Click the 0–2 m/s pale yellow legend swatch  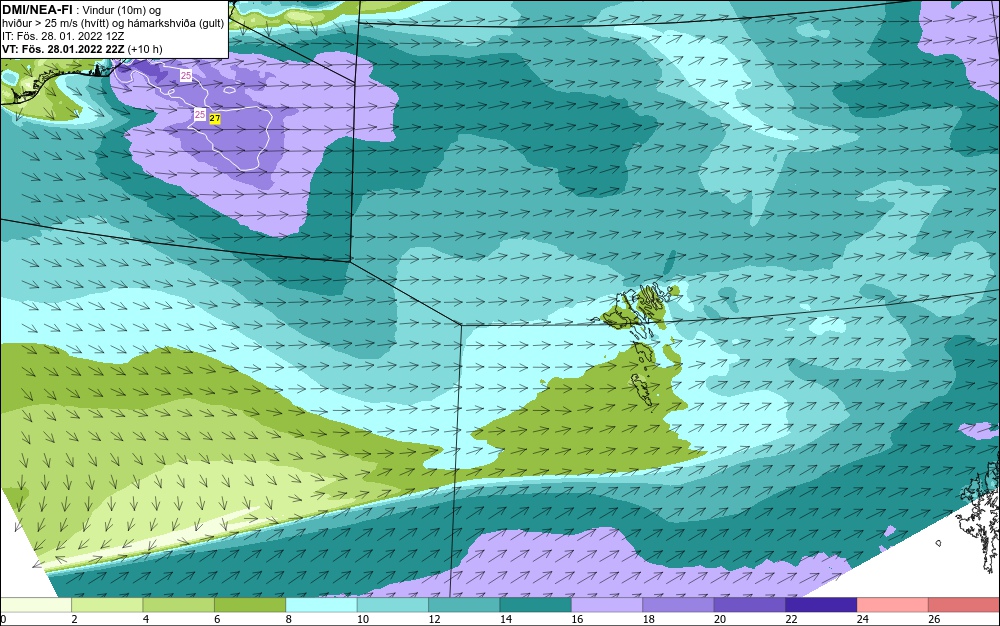point(36,605)
